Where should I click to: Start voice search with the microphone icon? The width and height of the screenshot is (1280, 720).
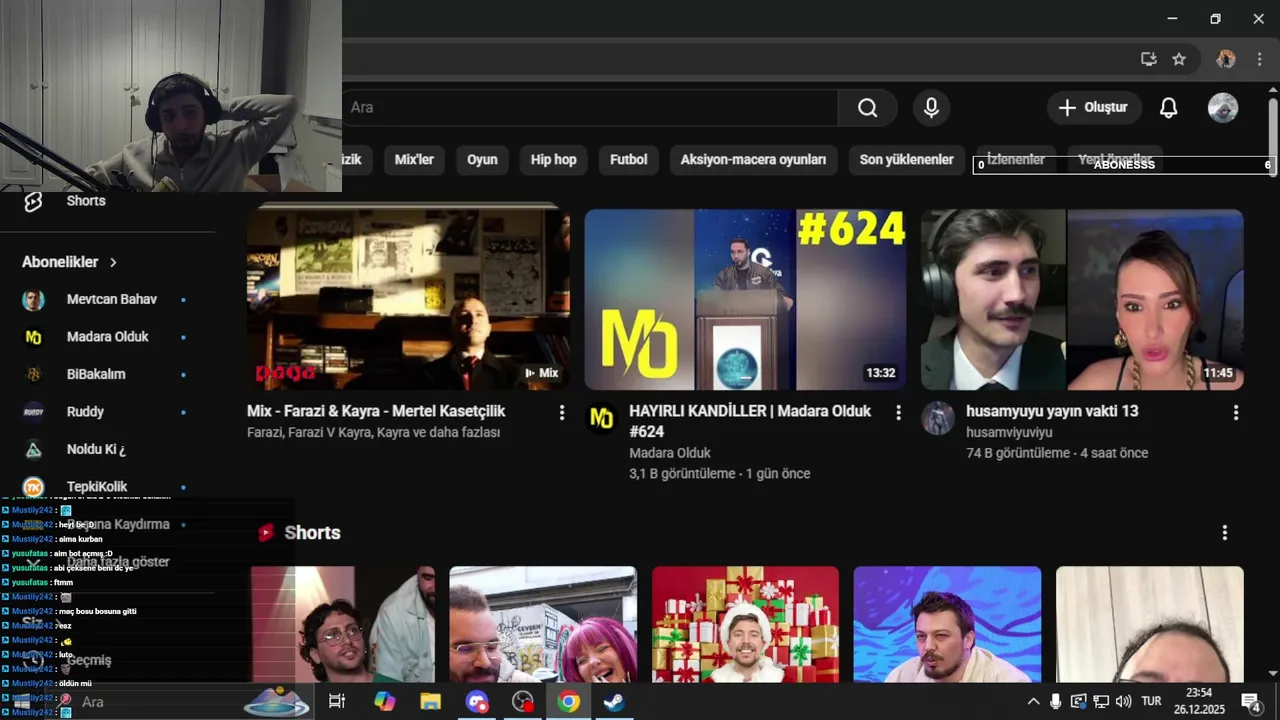coord(931,108)
